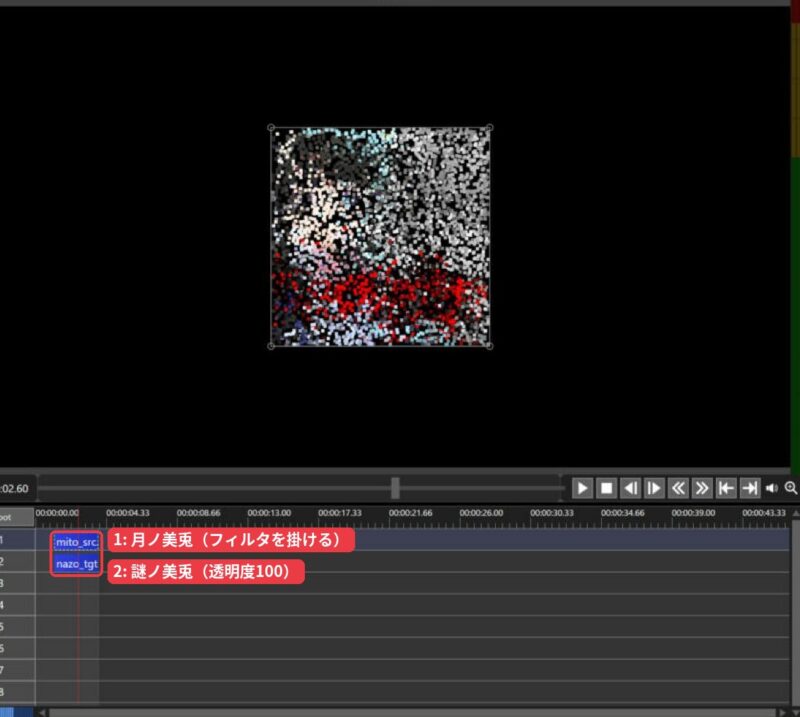This screenshot has width=800, height=717.
Task: Click the speaker volume icon
Action: coord(772,488)
